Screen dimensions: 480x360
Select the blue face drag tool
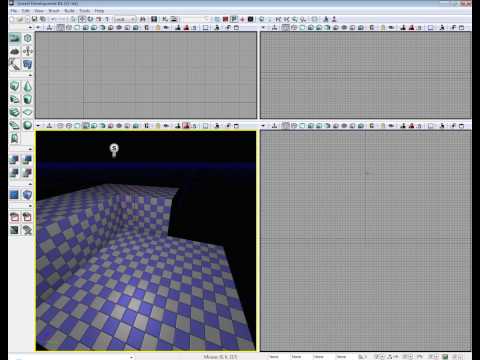tap(28, 64)
